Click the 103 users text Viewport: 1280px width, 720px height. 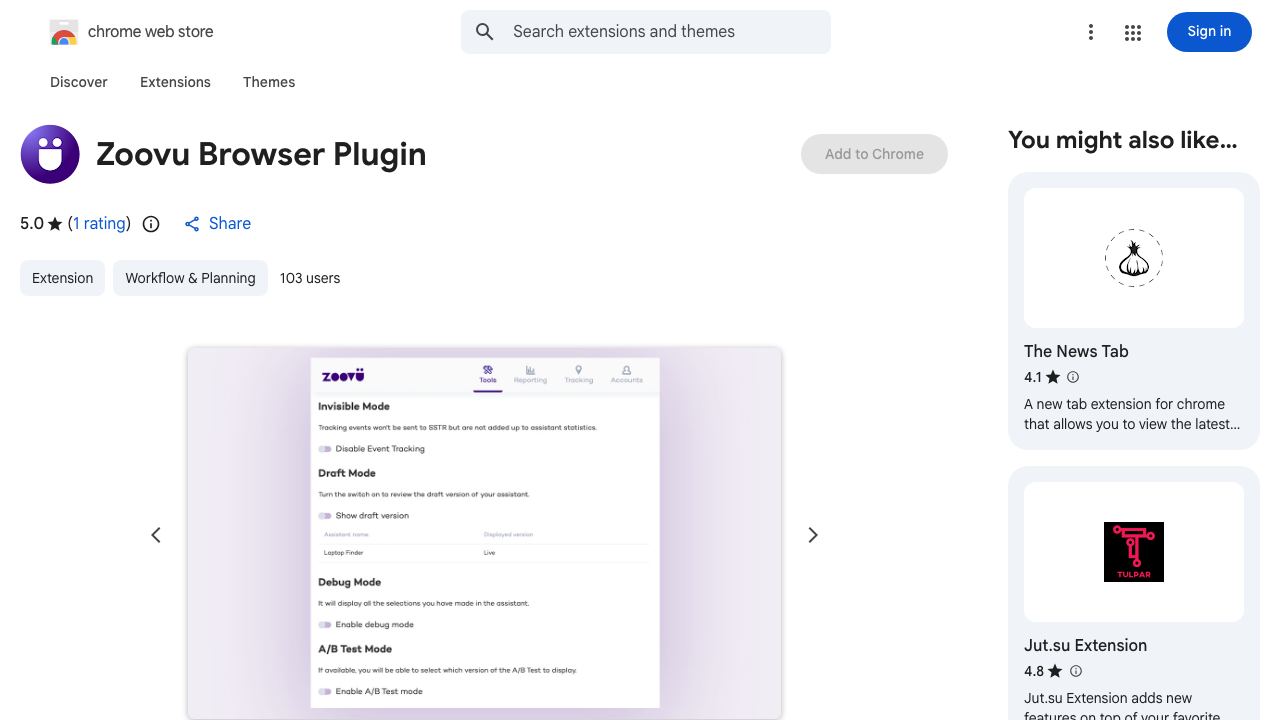coord(310,278)
